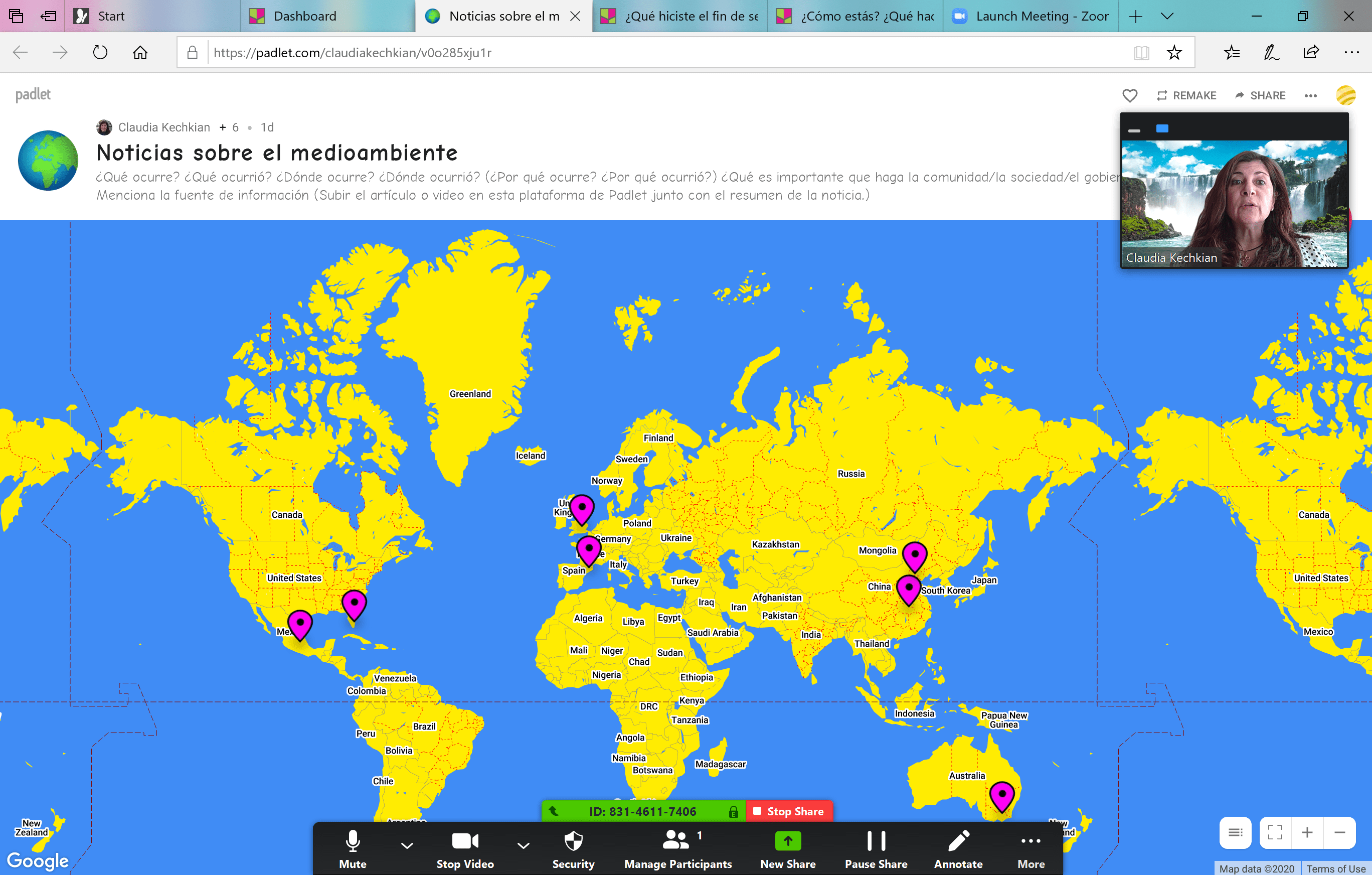Click the magenta map pin over Australia
This screenshot has height=875, width=1372.
tap(1001, 795)
